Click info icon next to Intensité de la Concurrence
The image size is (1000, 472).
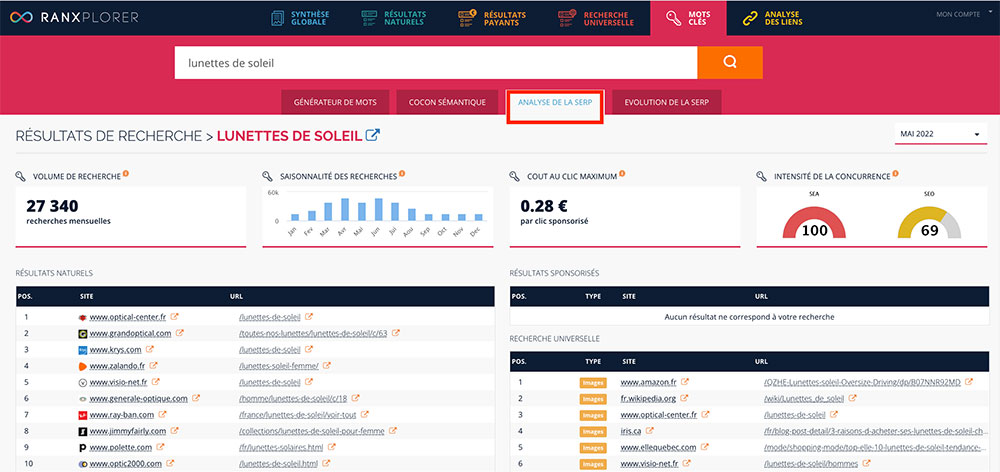tap(895, 173)
